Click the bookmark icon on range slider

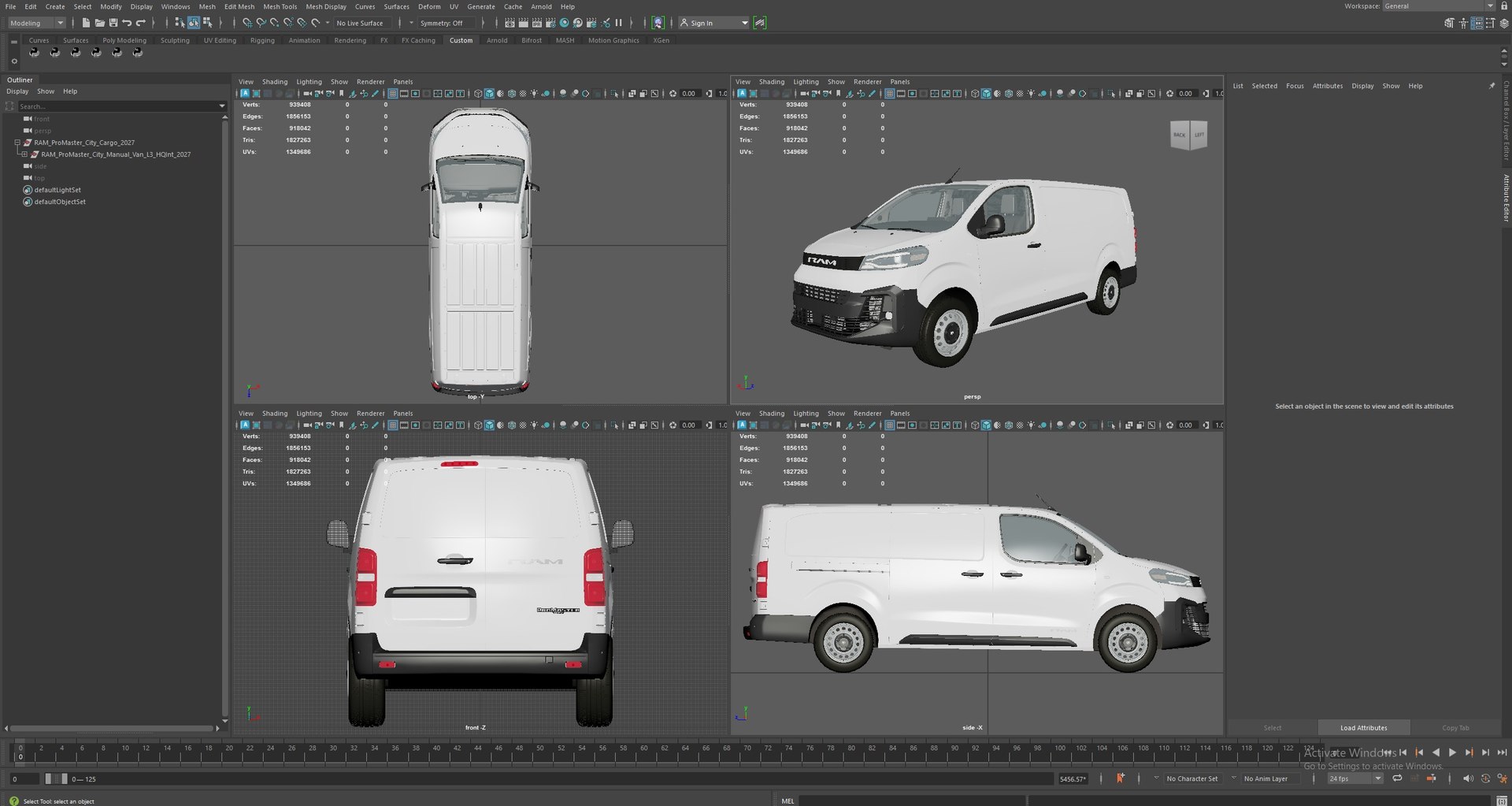[x=1120, y=778]
